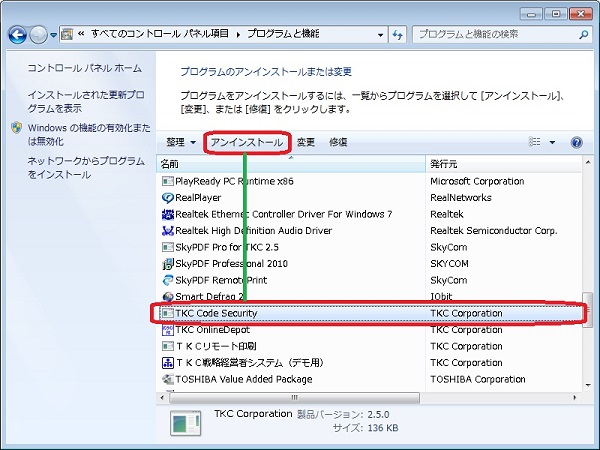The width and height of the screenshot is (600, 450).
Task: Click the blue help icon
Action: click(577, 142)
